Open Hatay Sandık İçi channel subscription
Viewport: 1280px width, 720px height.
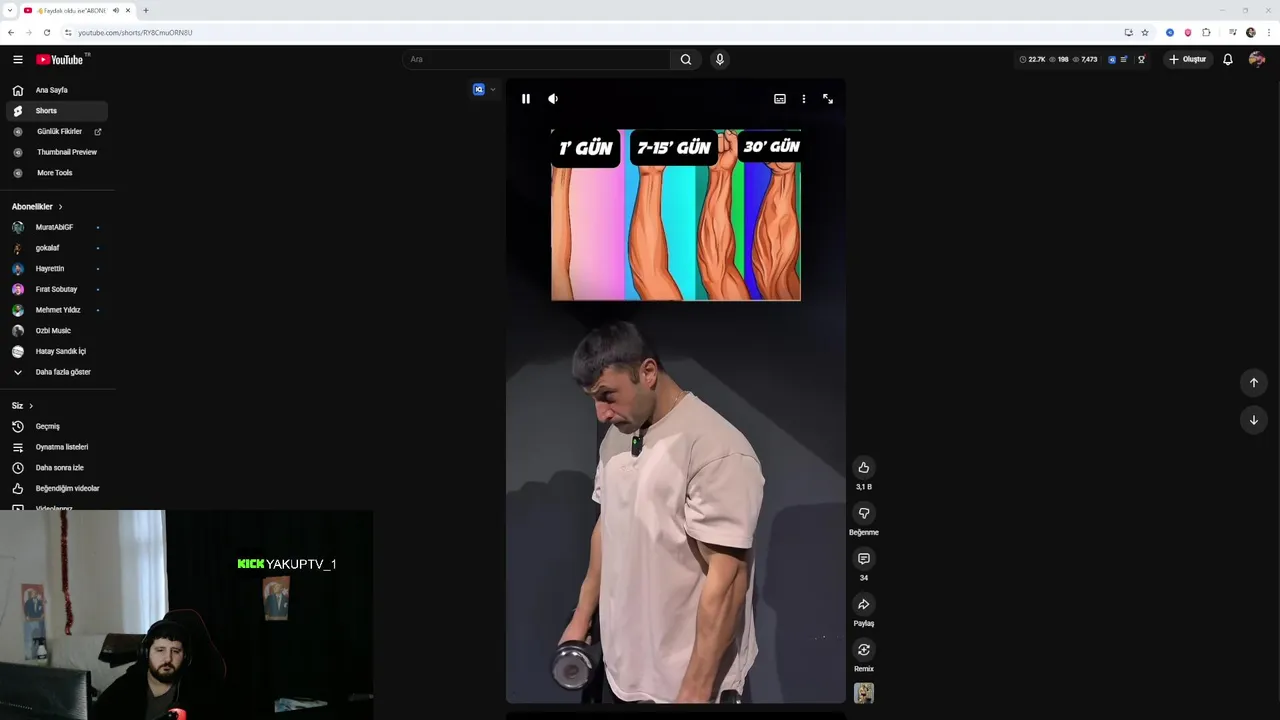point(57,351)
